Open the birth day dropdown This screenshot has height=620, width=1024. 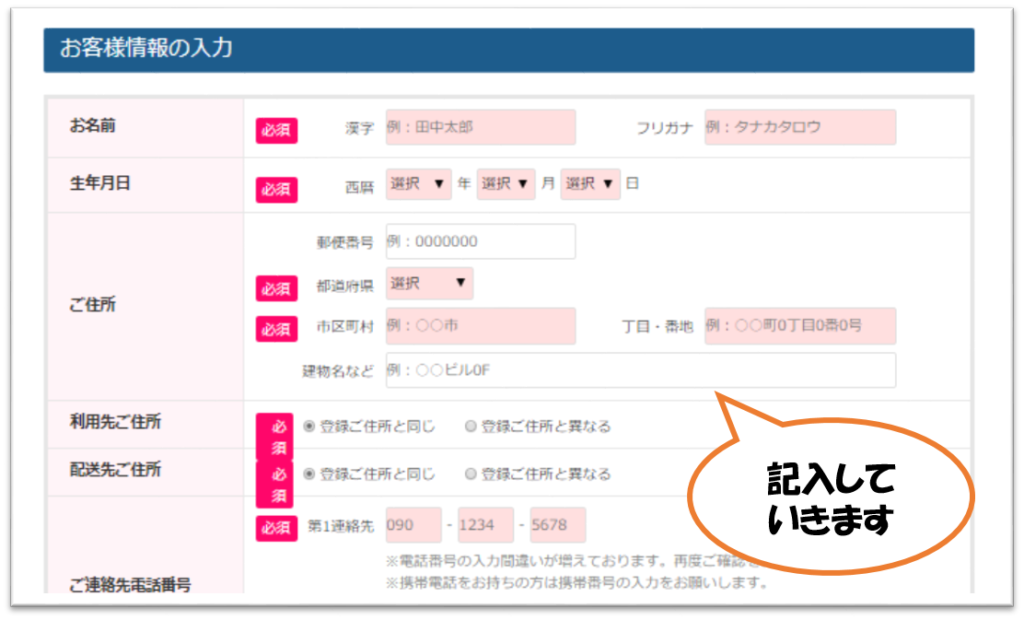pyautogui.click(x=590, y=184)
